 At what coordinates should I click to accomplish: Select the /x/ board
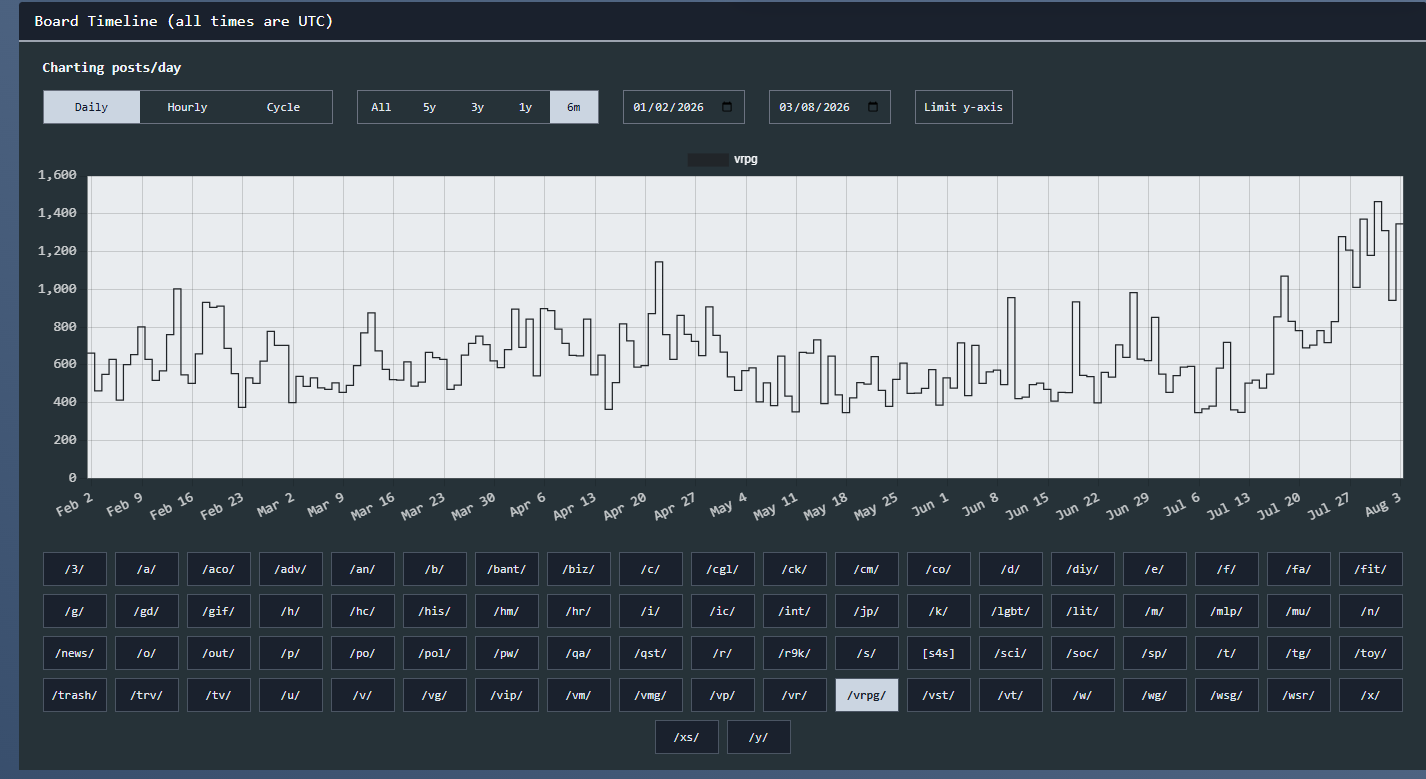coord(1371,695)
